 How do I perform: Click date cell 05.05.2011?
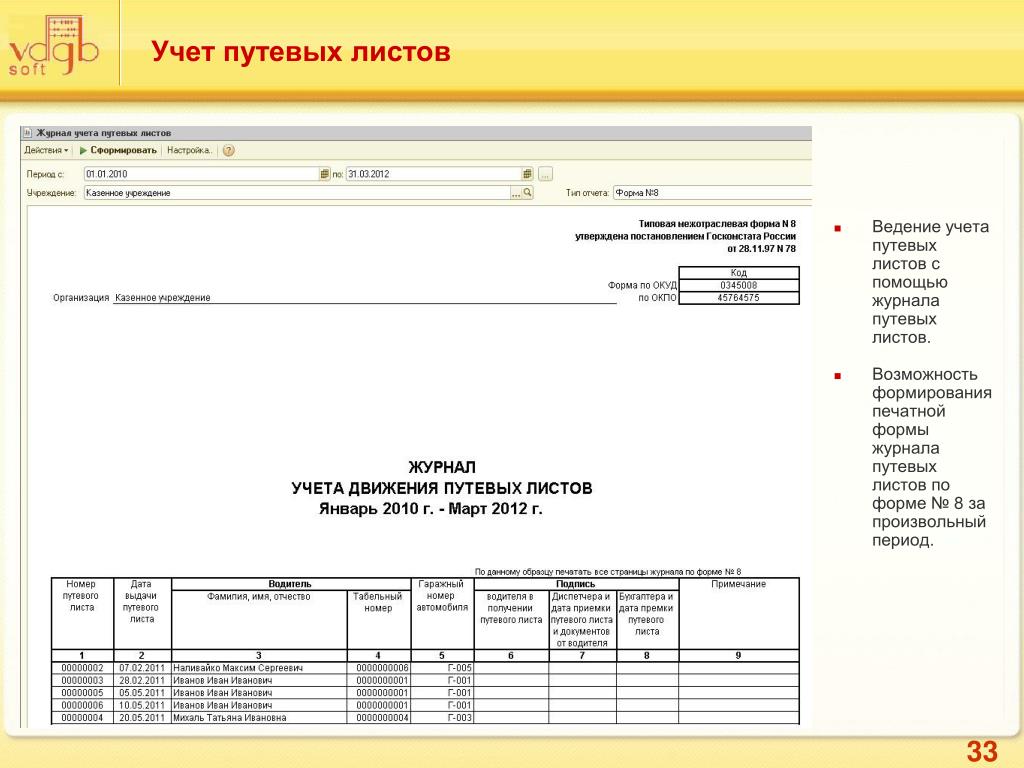(x=142, y=693)
